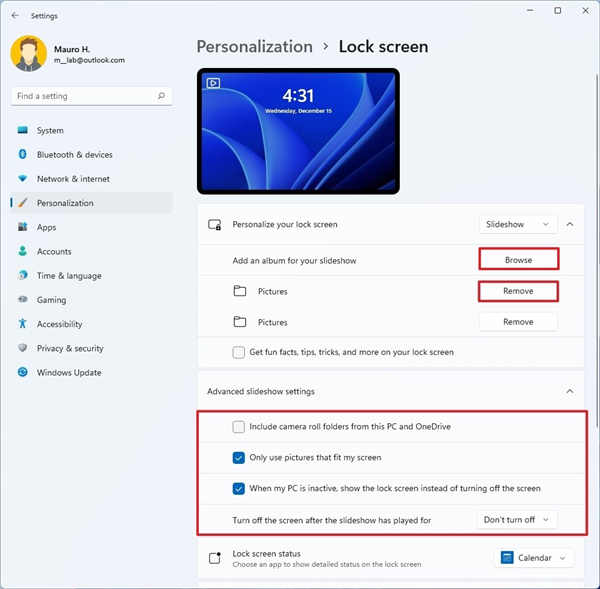Go to Bluetooth & devices settings

91,154
